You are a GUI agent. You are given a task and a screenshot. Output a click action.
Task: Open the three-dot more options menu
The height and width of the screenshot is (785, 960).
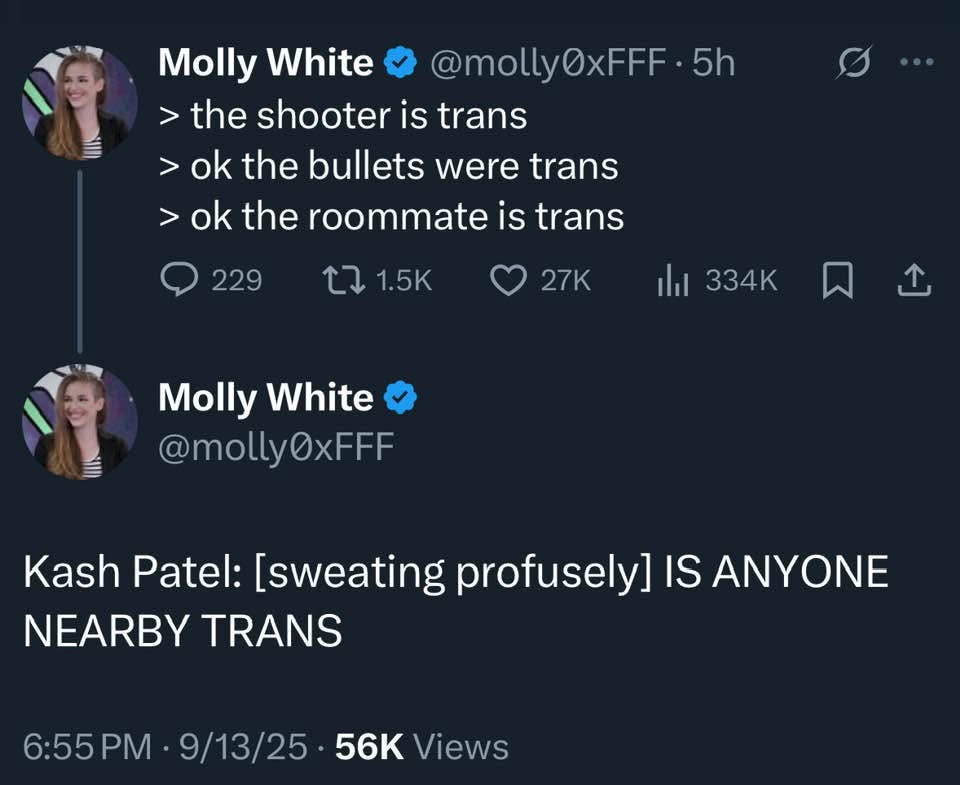pos(916,63)
